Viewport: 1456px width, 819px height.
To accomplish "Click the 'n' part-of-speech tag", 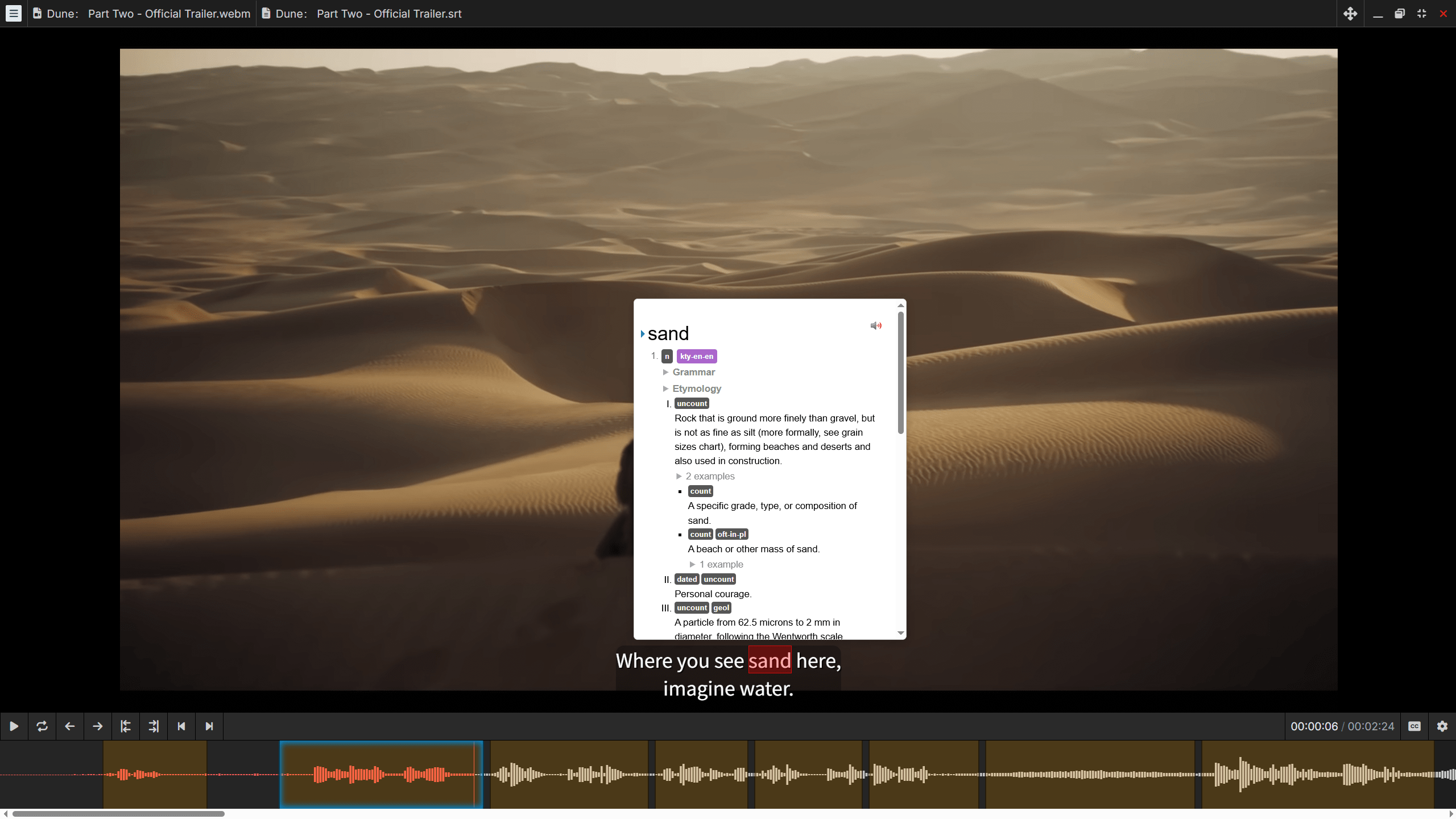I will pyautogui.click(x=667, y=357).
